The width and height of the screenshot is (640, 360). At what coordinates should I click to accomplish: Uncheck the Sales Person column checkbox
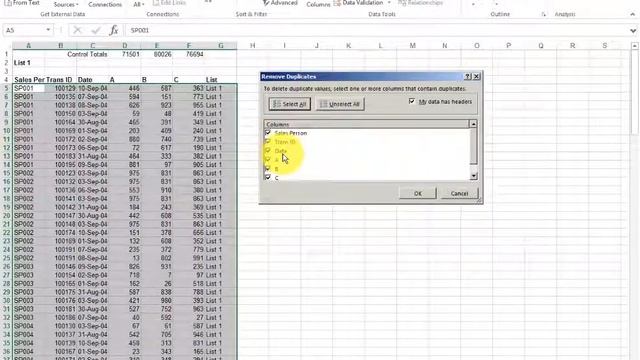tap(268, 133)
